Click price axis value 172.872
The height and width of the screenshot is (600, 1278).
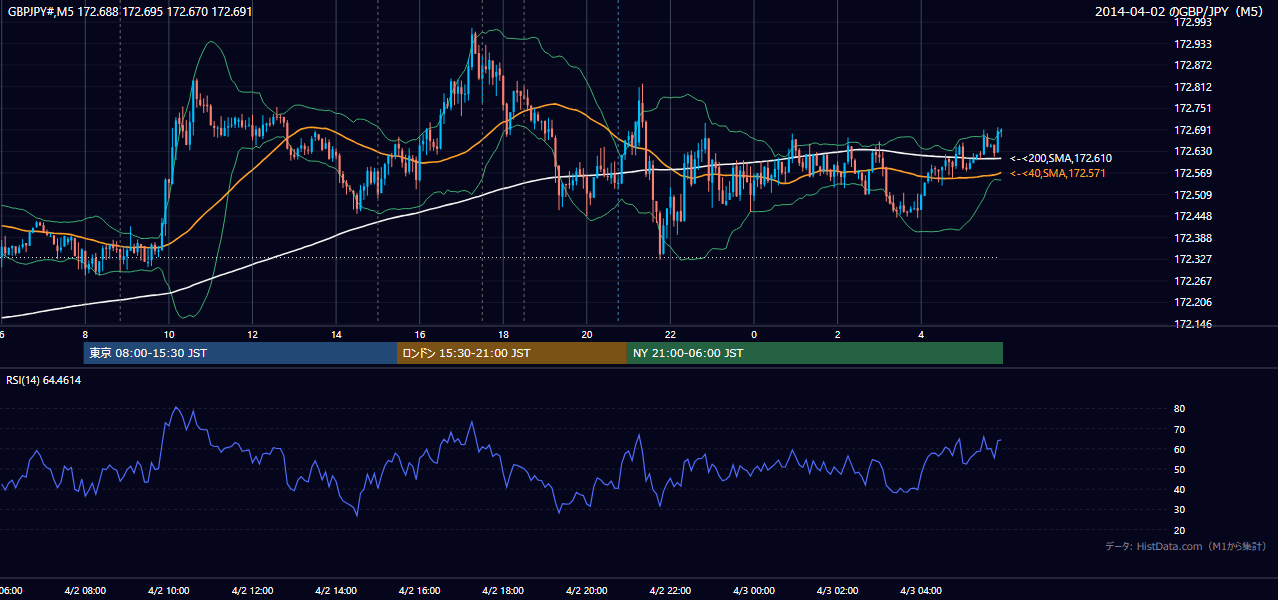click(x=1192, y=65)
